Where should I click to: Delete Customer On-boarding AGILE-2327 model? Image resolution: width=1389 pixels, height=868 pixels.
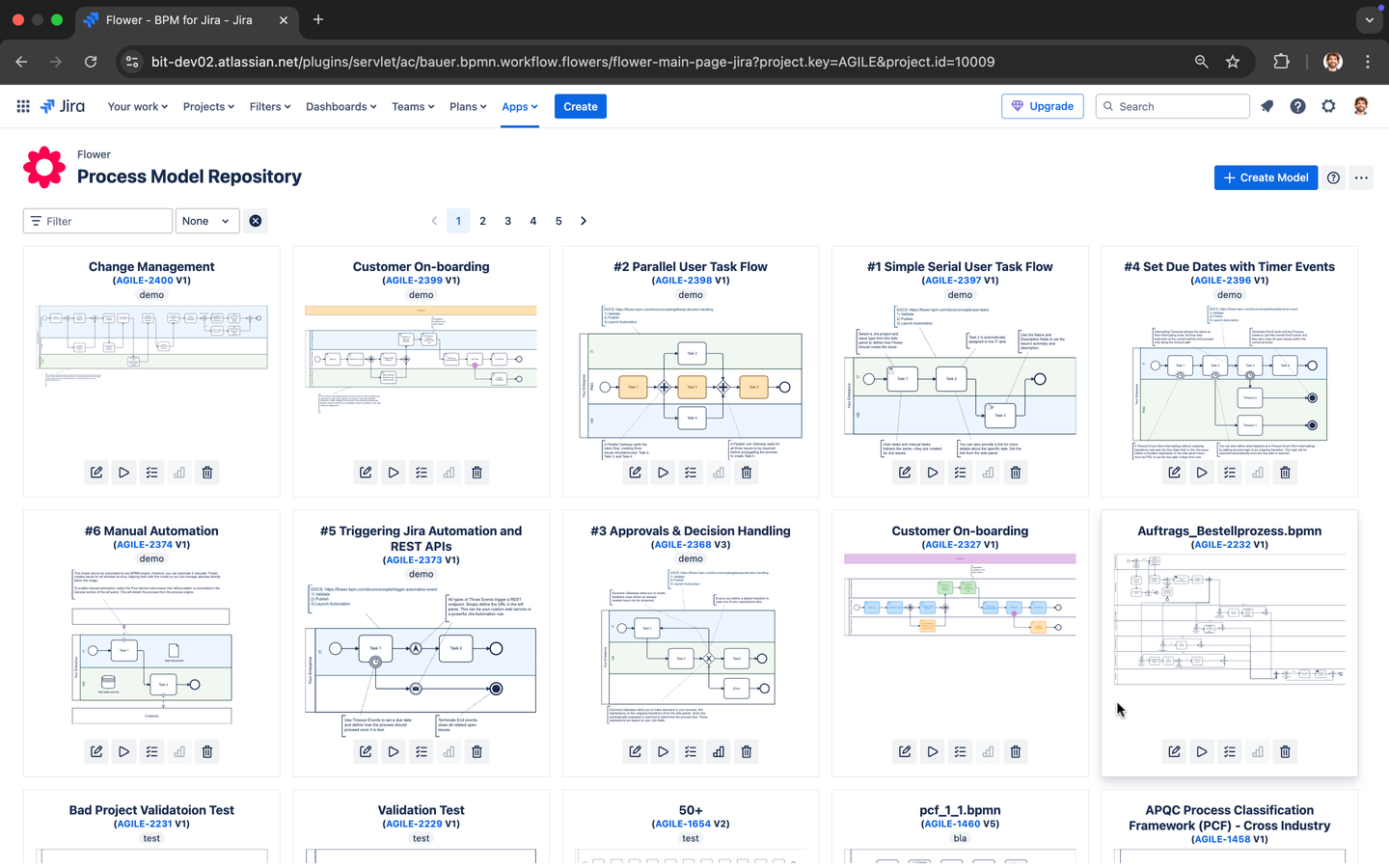click(1016, 751)
